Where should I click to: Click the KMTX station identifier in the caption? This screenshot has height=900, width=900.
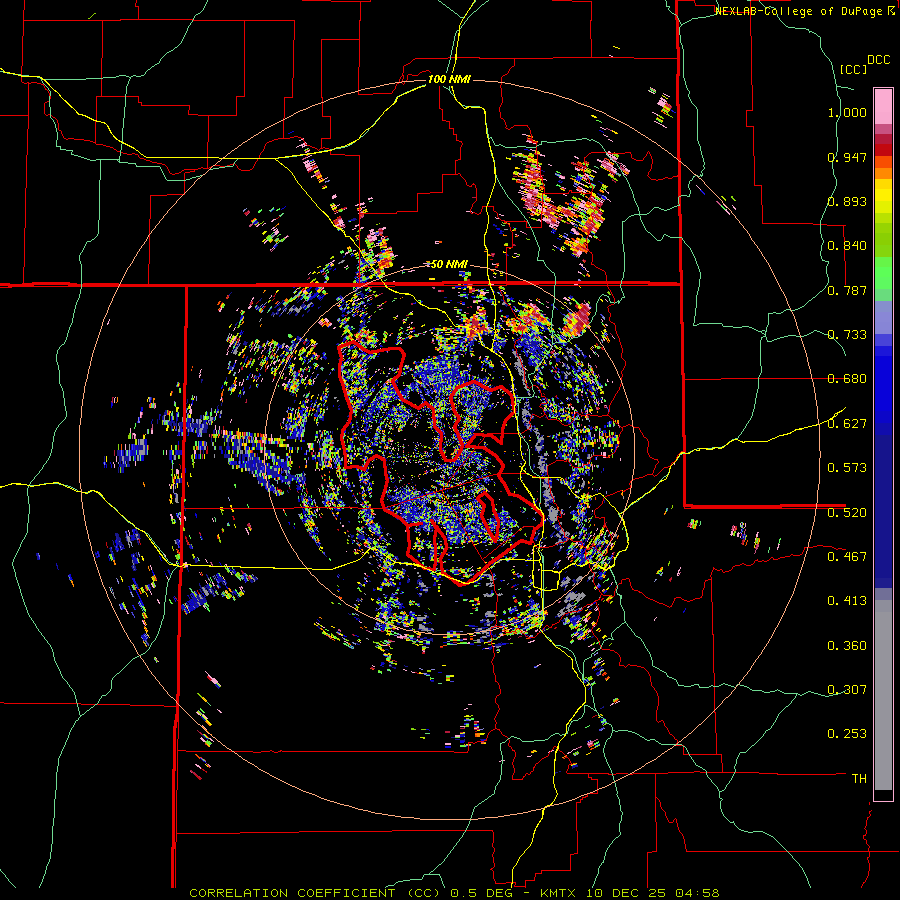tap(560, 893)
